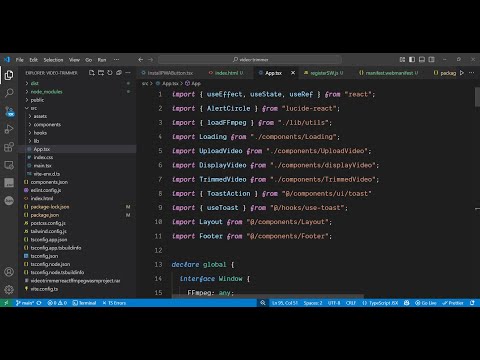The height and width of the screenshot is (360, 480).
Task: Refresh the Explorer file tree
Action: 110,73
